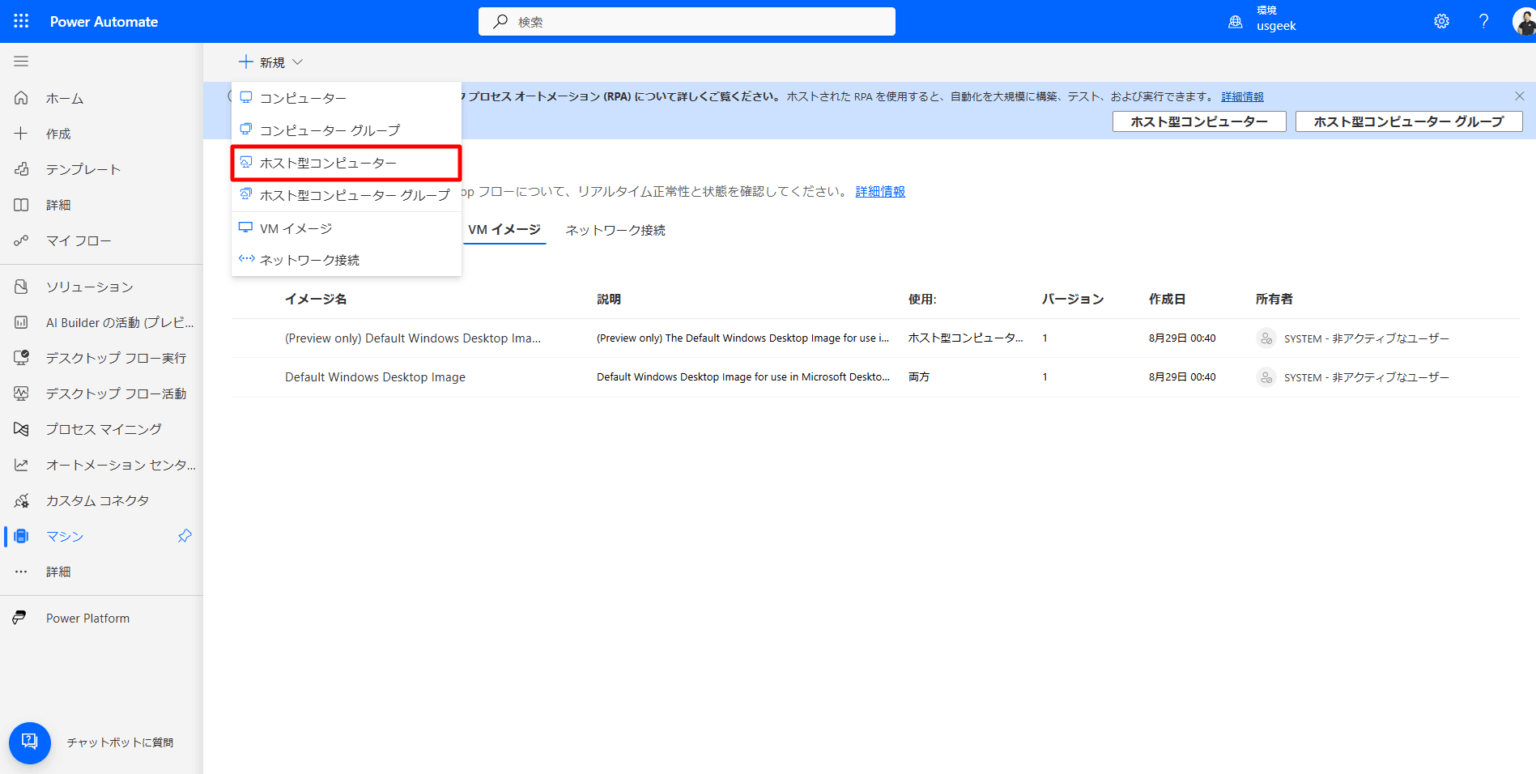
Task: Unpin マシン from the sidebar
Action: [184, 536]
